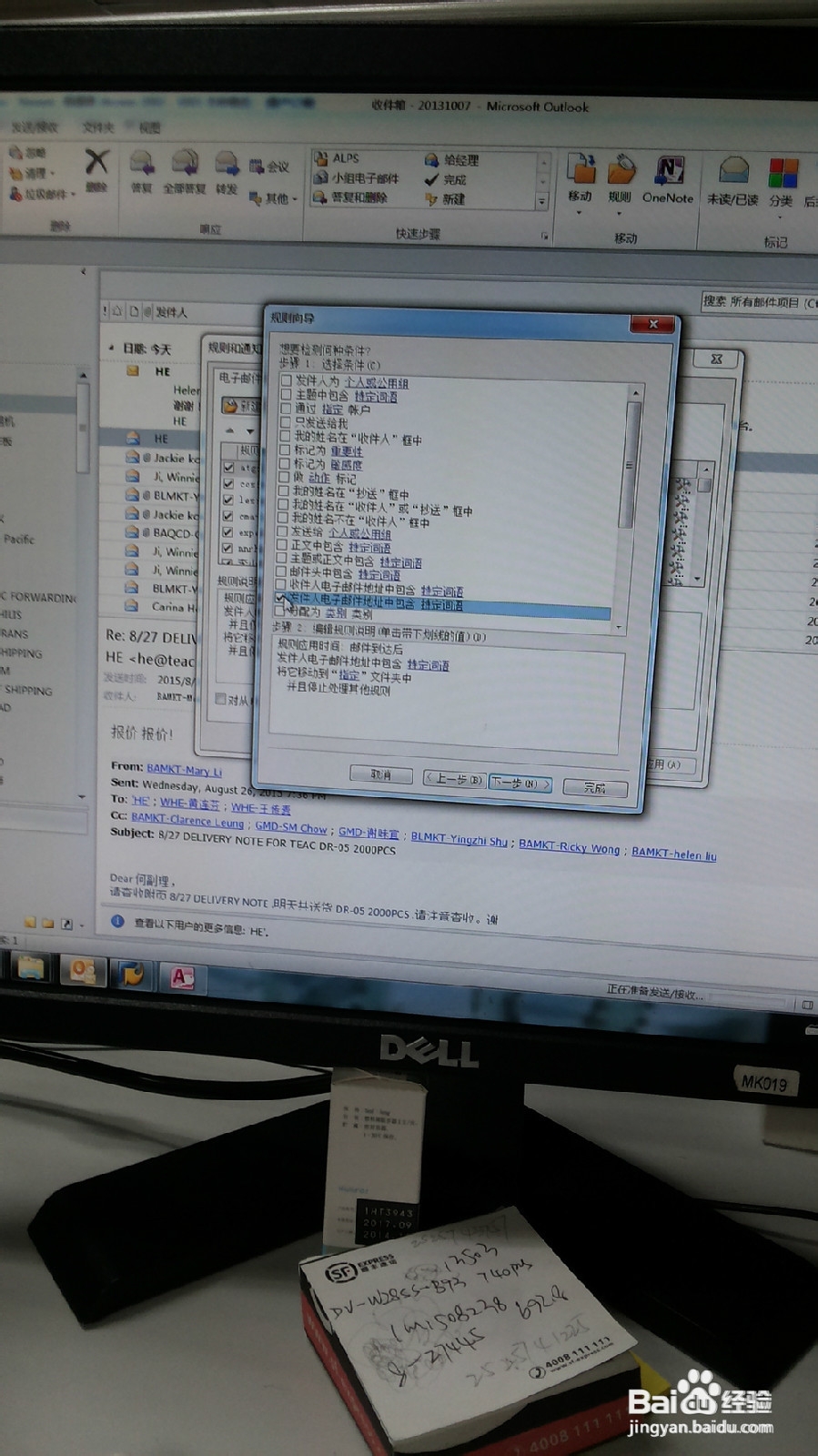Click the 完成 (Finish) button in the wizard
818x1456 pixels.
pos(595,787)
